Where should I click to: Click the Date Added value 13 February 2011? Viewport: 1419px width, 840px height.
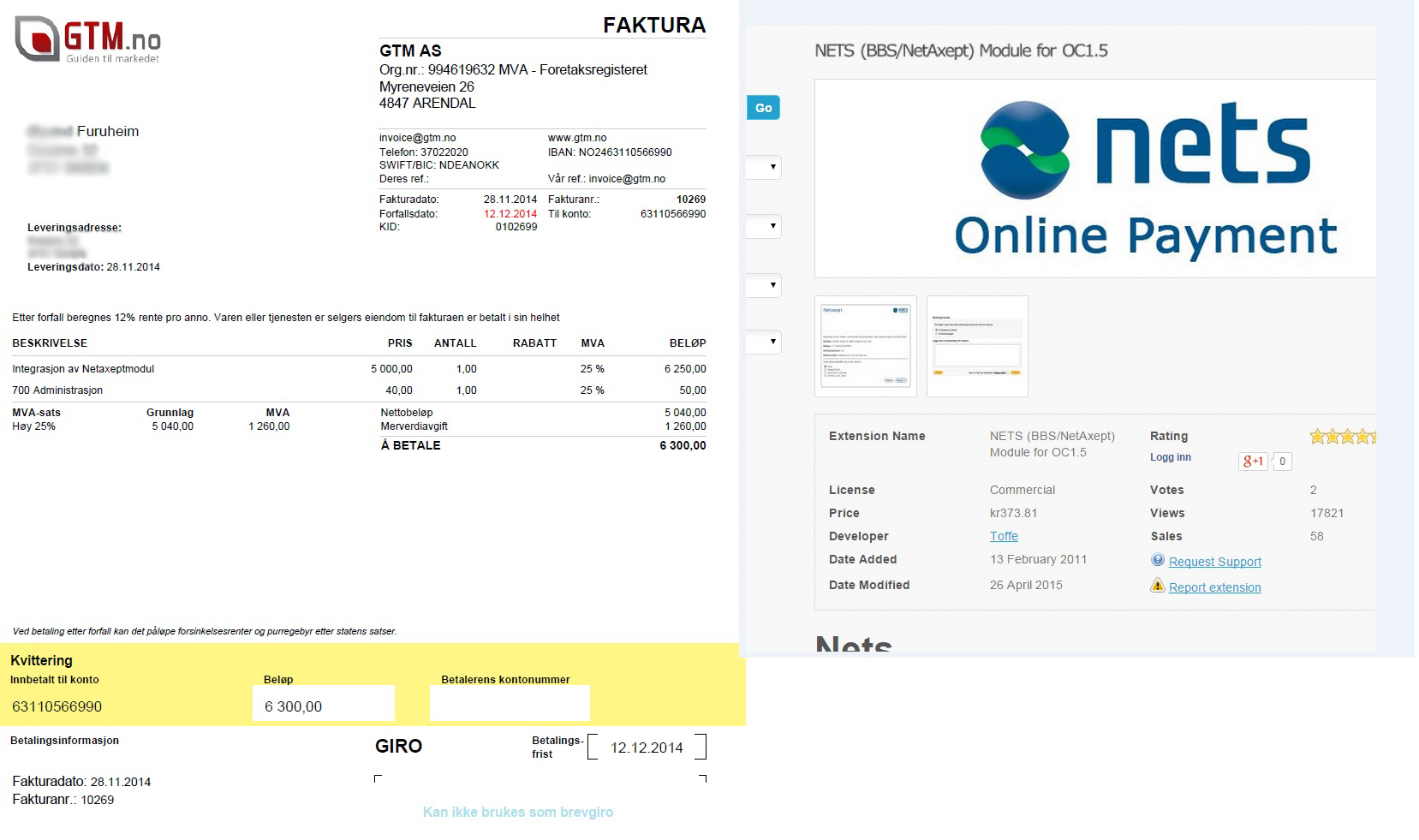[x=1038, y=559]
